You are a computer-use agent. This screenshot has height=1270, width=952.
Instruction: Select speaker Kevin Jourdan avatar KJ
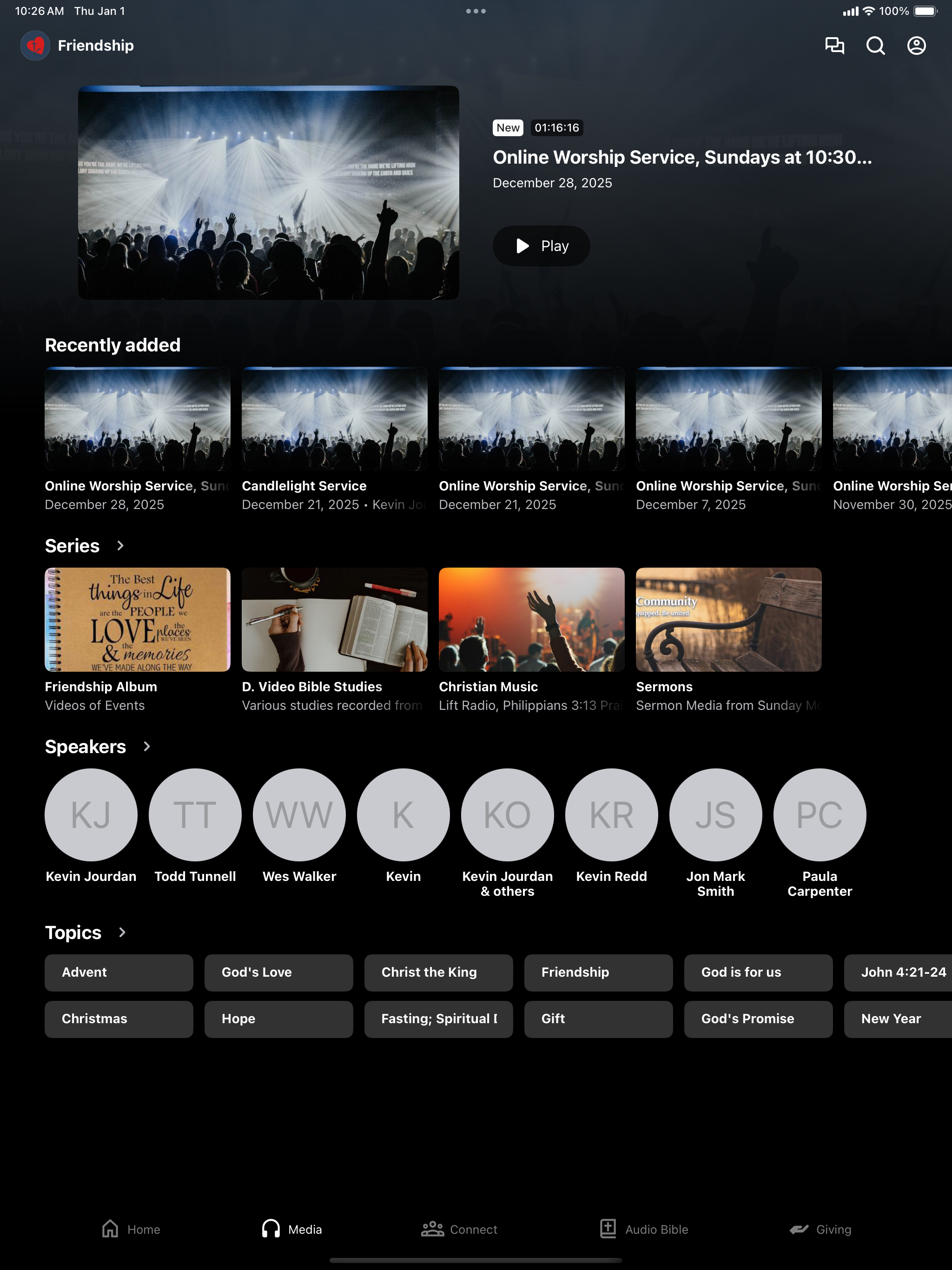91,815
